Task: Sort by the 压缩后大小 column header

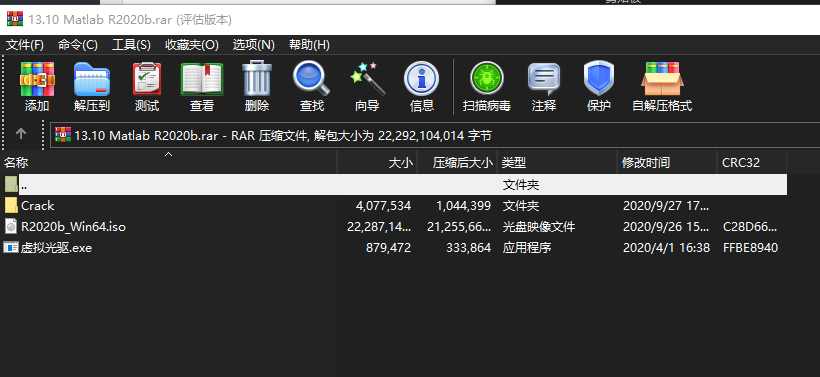Action: 457,163
